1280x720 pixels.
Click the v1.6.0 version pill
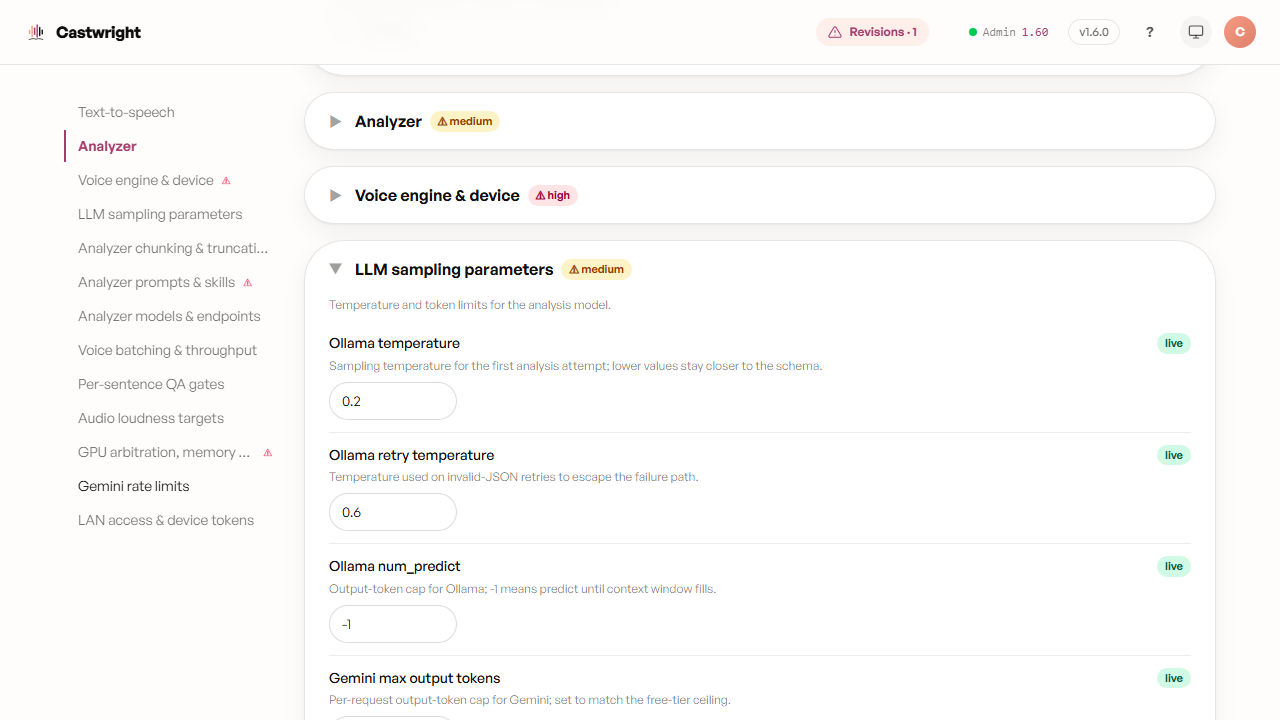tap(1094, 32)
